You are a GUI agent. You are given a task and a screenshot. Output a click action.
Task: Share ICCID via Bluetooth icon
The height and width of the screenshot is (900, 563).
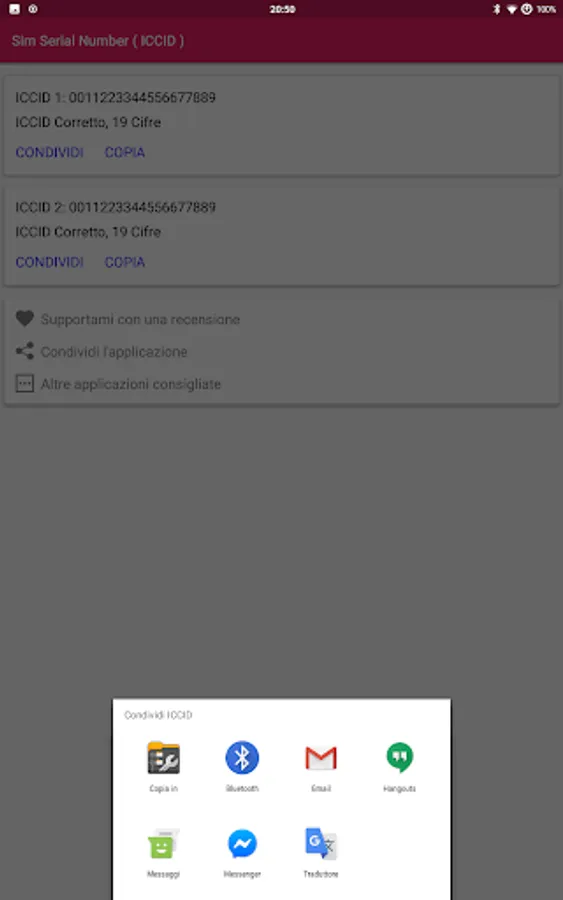(242, 758)
